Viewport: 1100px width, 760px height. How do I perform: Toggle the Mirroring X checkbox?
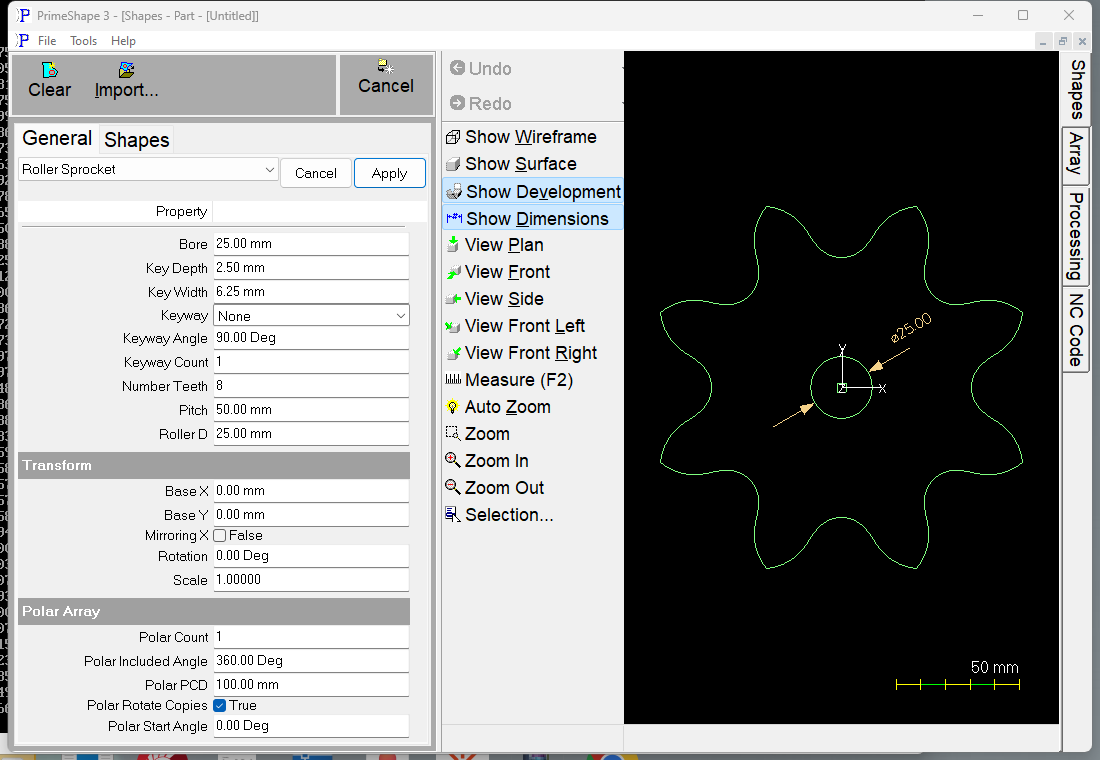coord(220,535)
